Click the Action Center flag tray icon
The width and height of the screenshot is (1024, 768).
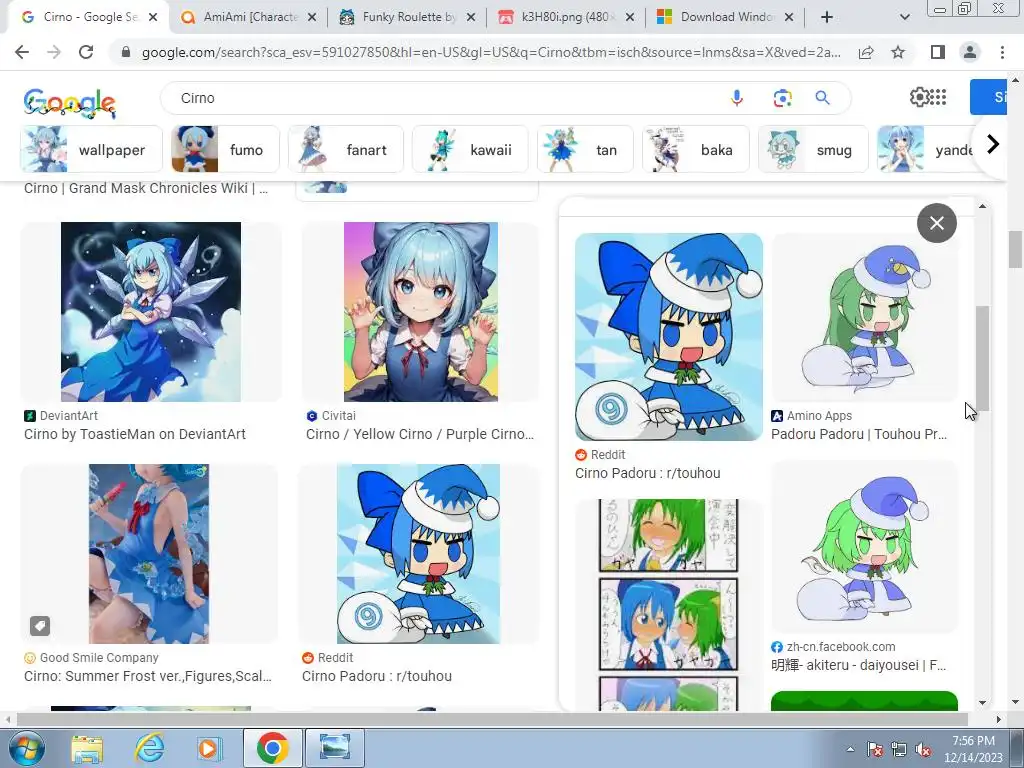coord(875,750)
